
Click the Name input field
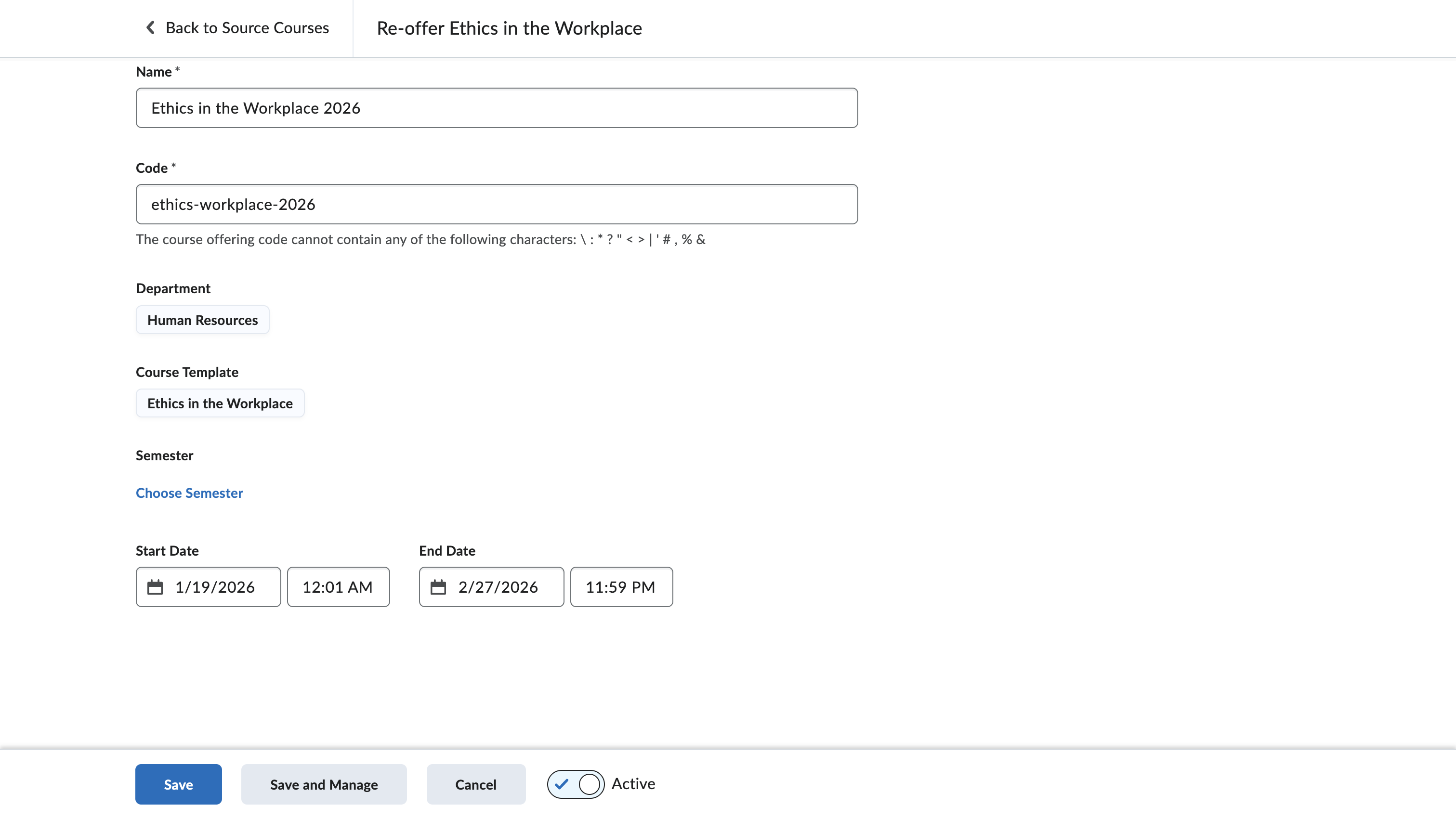(497, 108)
